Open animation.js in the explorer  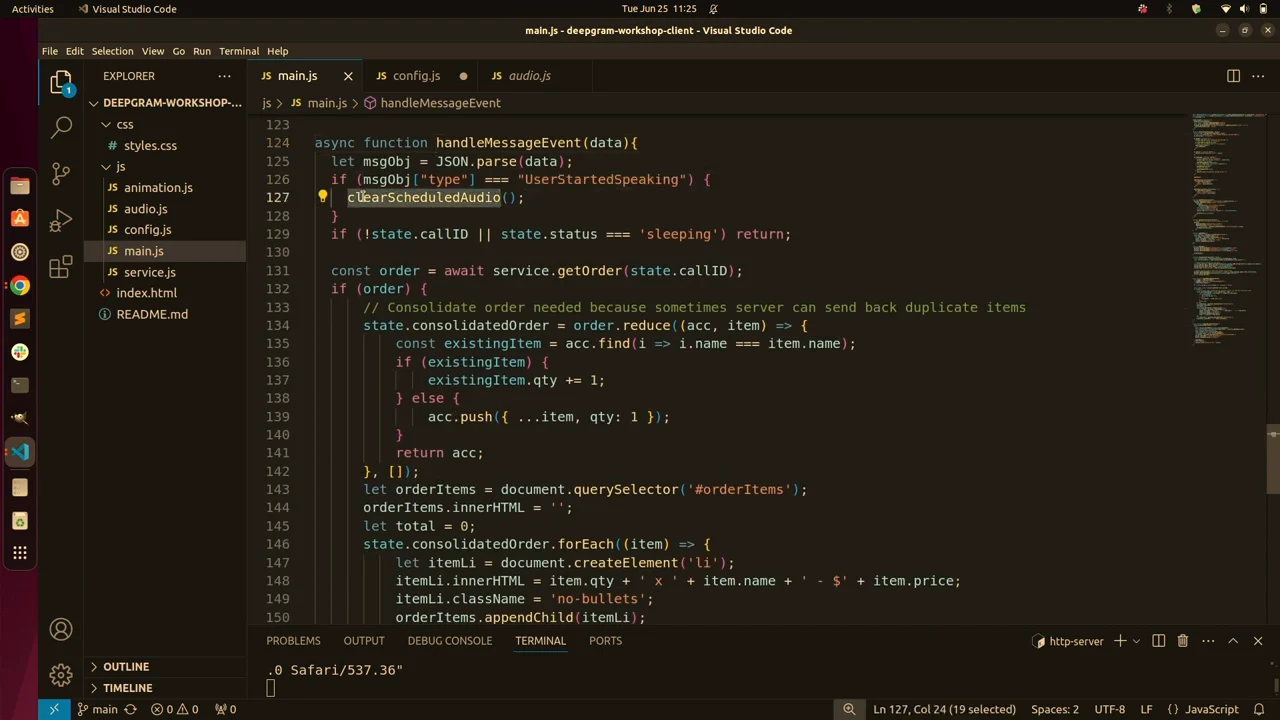click(158, 188)
